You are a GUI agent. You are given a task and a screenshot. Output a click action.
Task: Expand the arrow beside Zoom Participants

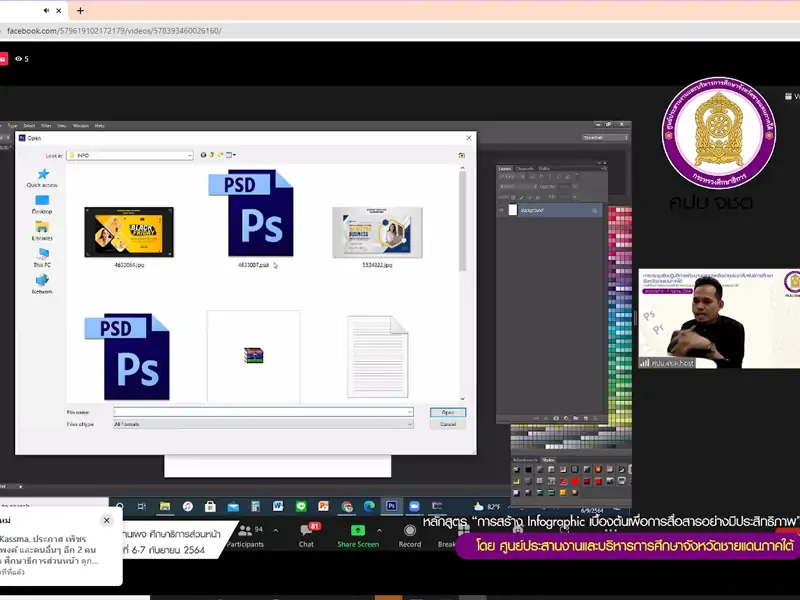tap(276, 531)
